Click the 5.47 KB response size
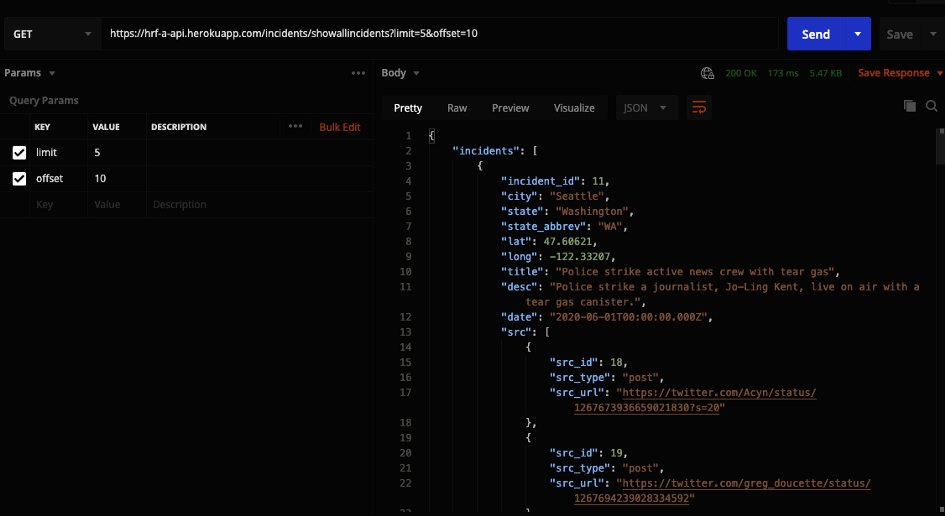The width and height of the screenshot is (945, 516). pos(826,73)
